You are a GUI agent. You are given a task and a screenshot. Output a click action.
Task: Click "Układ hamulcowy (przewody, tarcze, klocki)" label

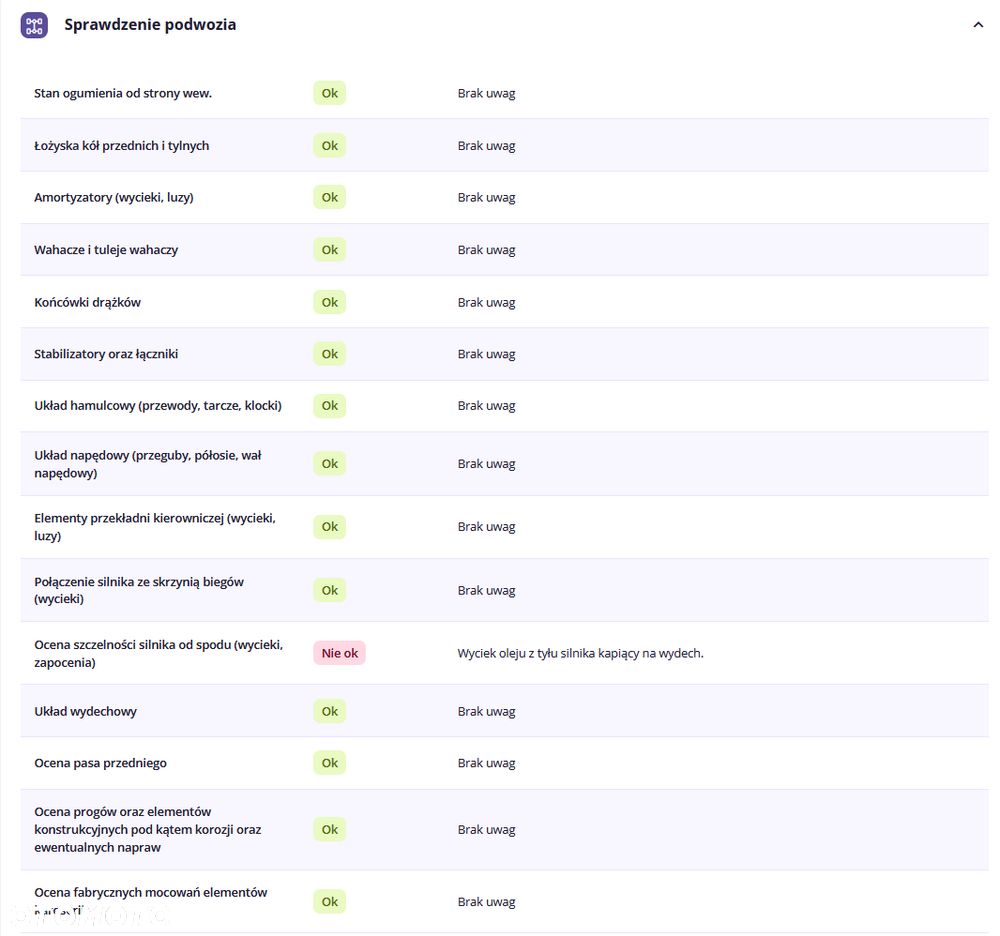158,406
